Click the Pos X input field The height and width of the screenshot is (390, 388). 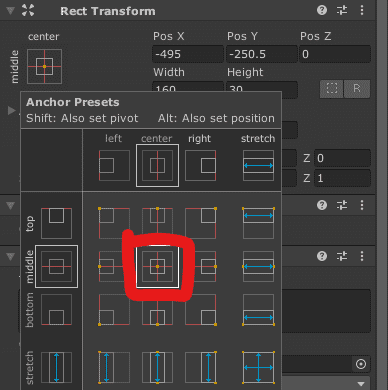188,54
